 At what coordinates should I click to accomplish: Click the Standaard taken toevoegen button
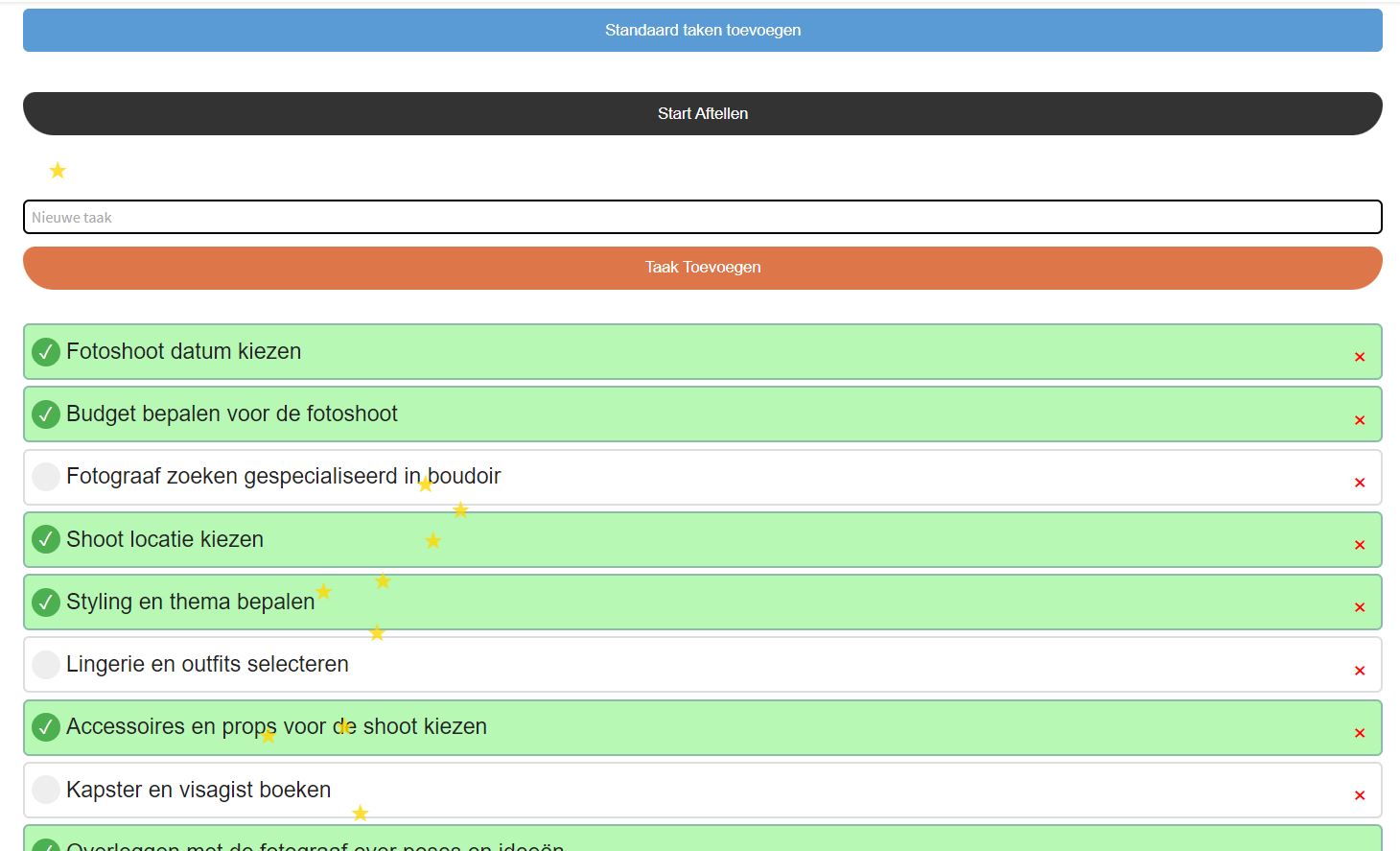pyautogui.click(x=702, y=30)
